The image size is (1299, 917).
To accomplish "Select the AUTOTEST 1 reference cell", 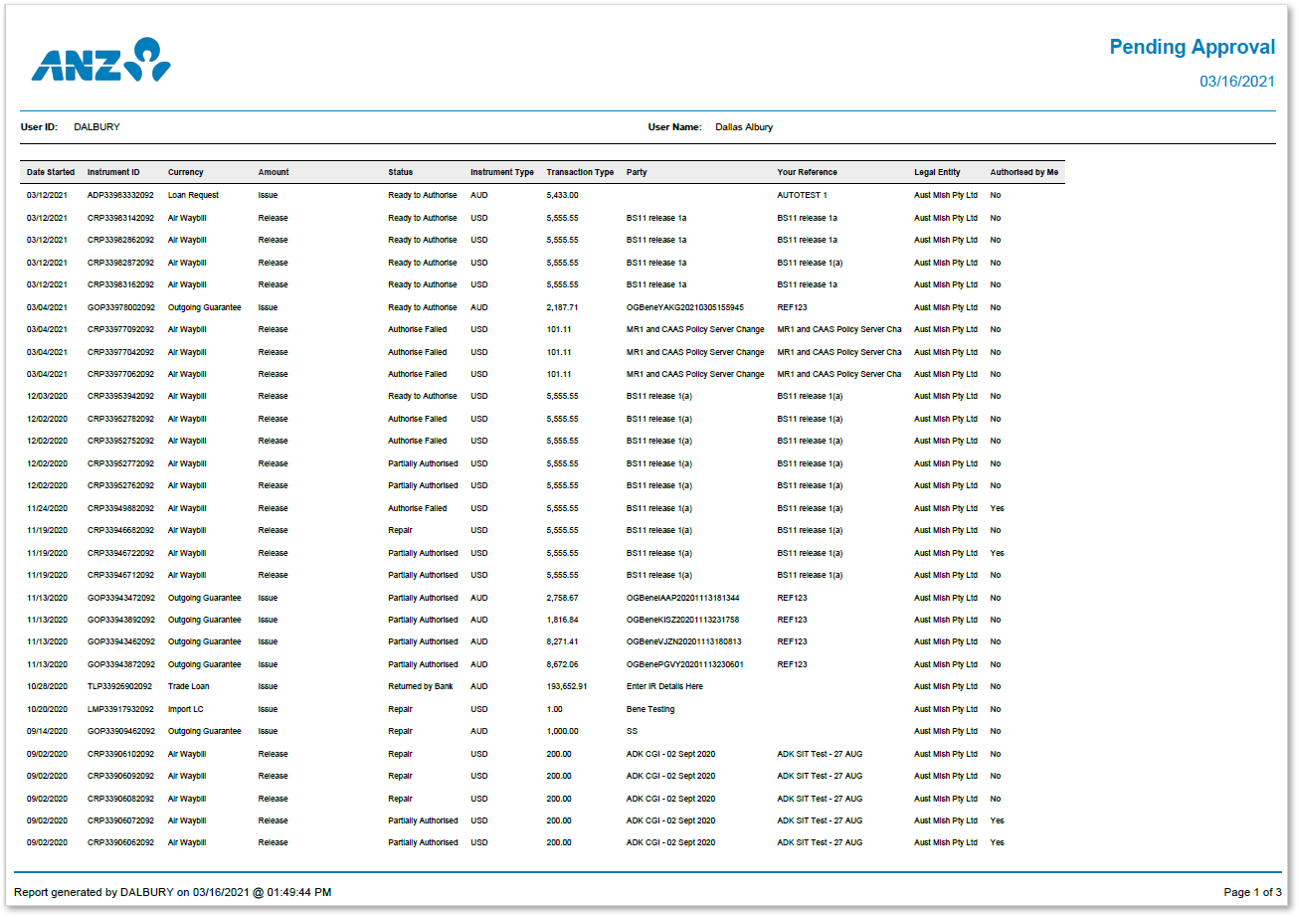I will pyautogui.click(x=802, y=195).
